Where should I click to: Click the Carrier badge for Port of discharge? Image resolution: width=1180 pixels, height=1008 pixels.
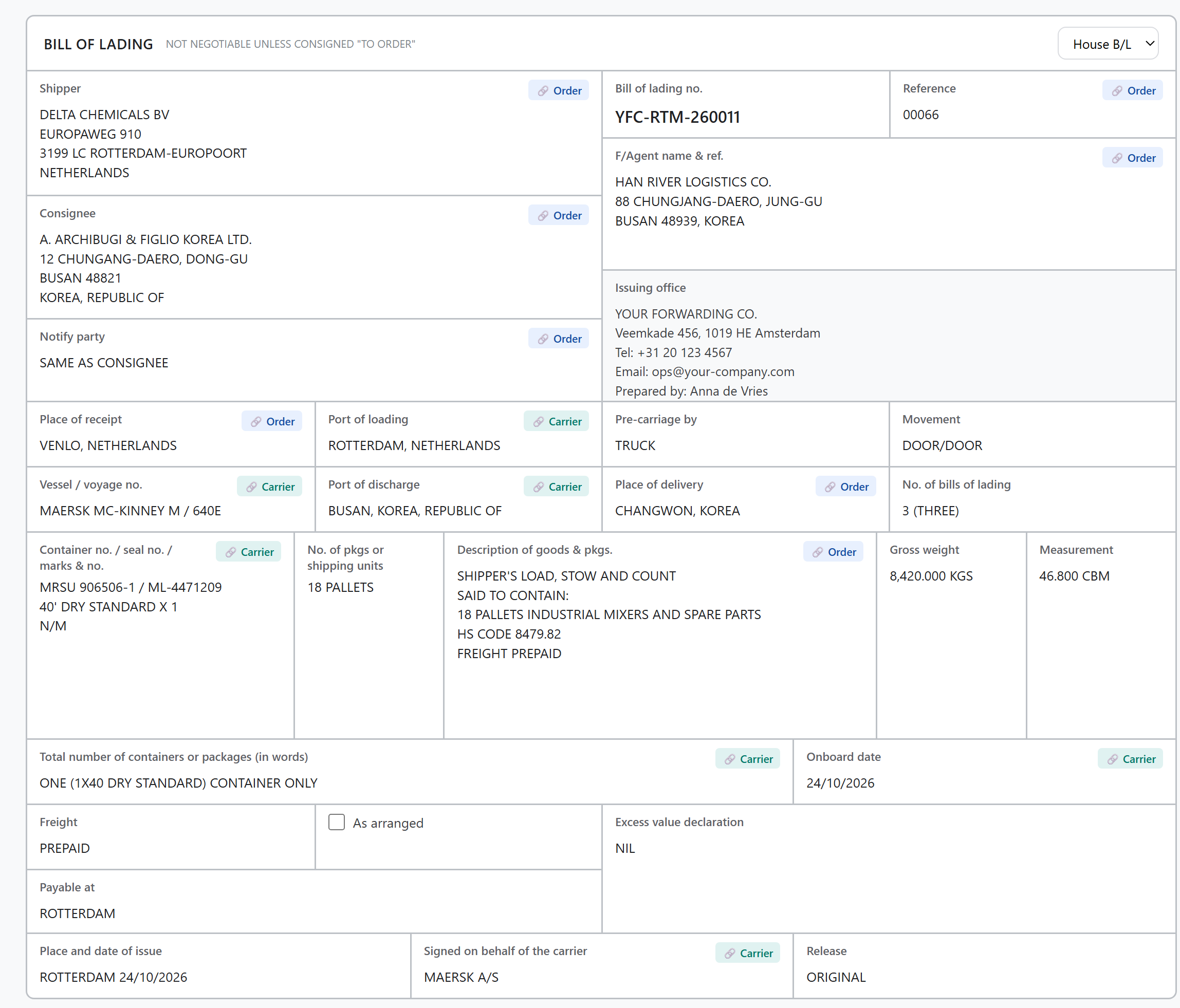557,487
